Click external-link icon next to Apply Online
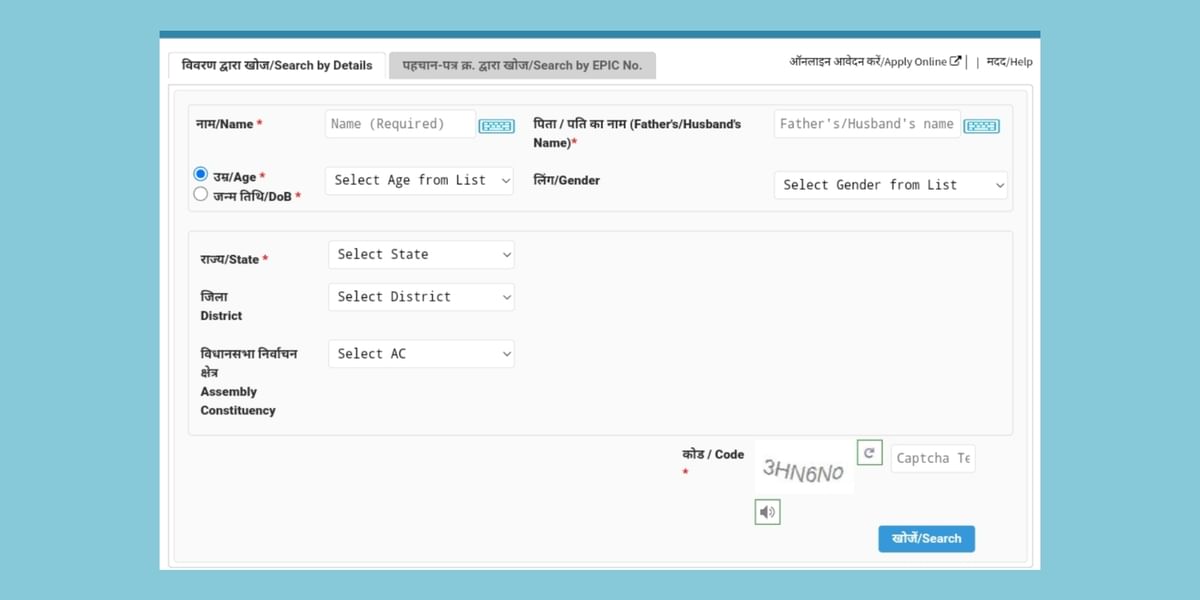The height and width of the screenshot is (600, 1200). [x=956, y=61]
